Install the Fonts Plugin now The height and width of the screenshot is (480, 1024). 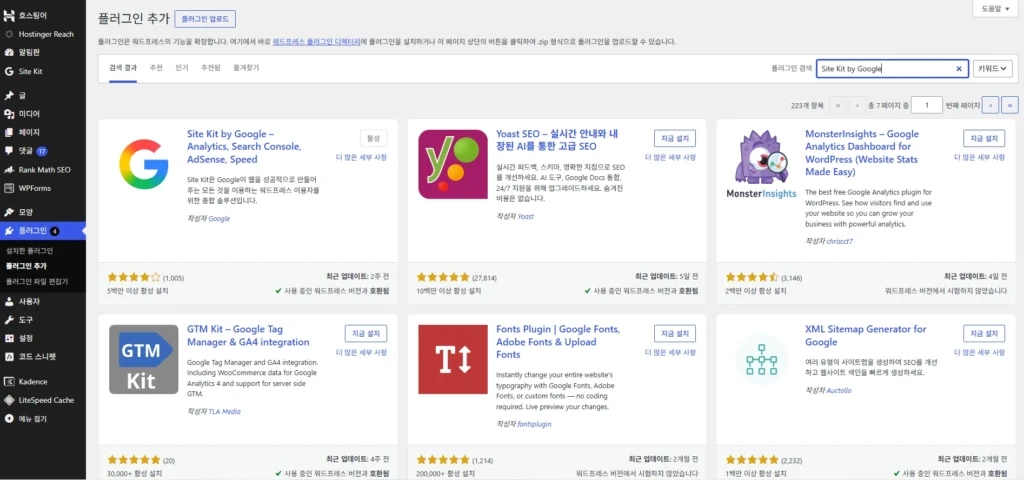675,334
